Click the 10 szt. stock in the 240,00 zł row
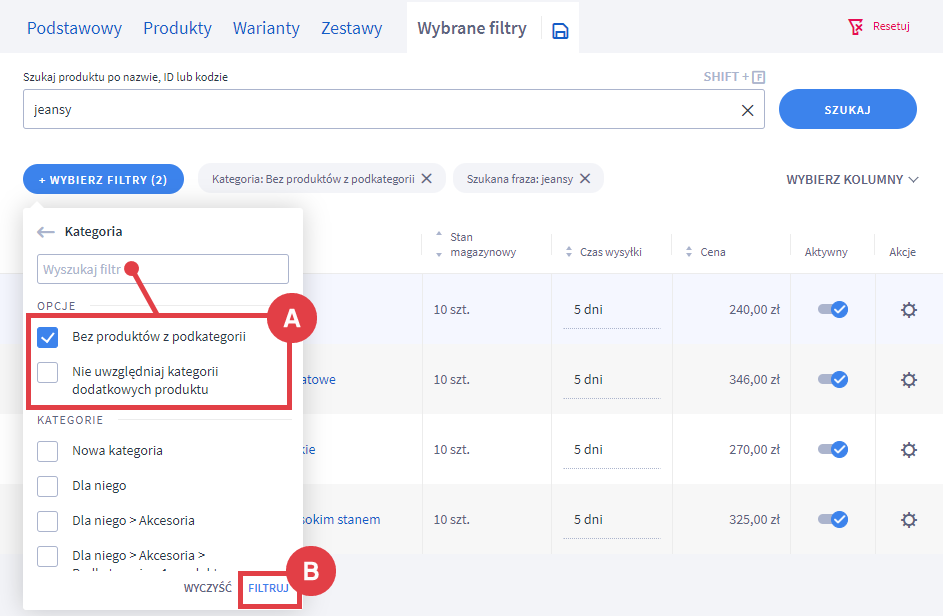The image size is (943, 616). click(x=452, y=310)
